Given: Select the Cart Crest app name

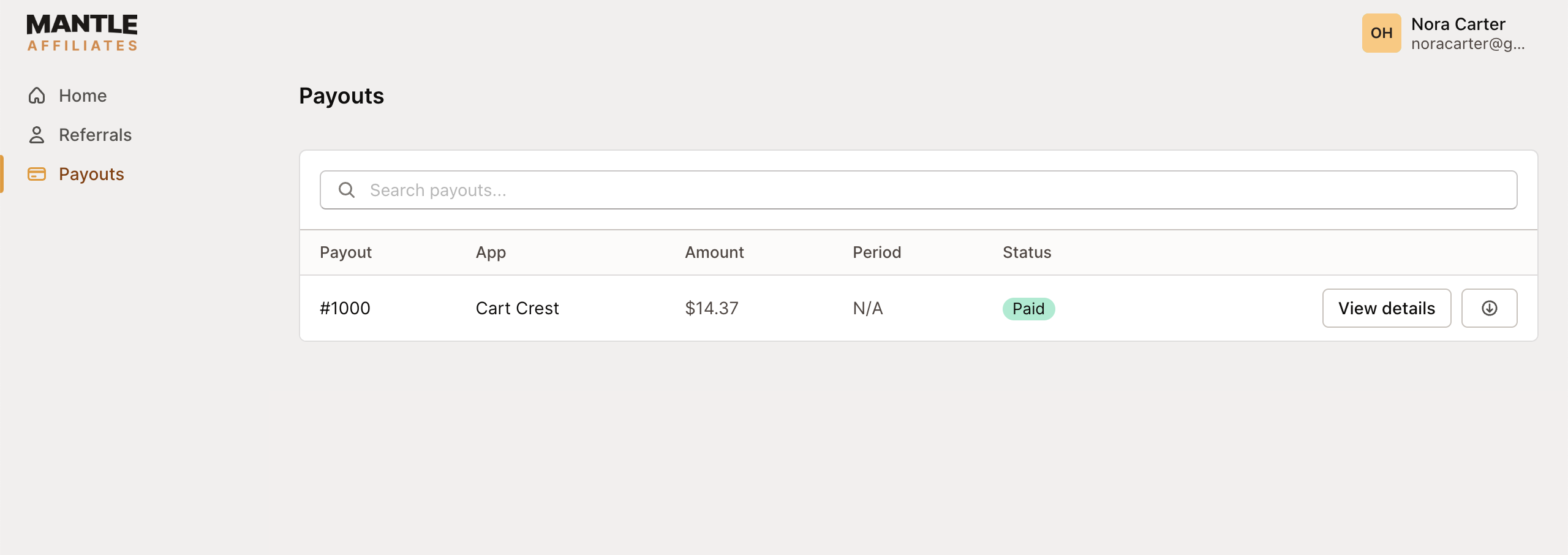Looking at the screenshot, I should click(x=517, y=308).
